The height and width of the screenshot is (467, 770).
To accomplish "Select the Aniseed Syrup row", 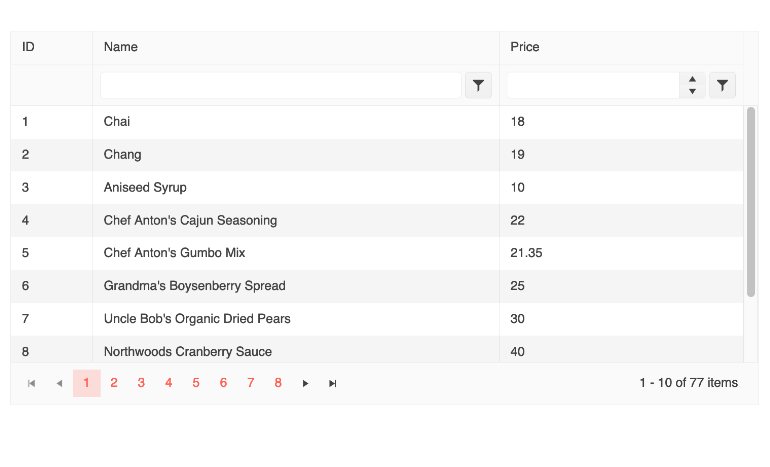I will [x=377, y=188].
